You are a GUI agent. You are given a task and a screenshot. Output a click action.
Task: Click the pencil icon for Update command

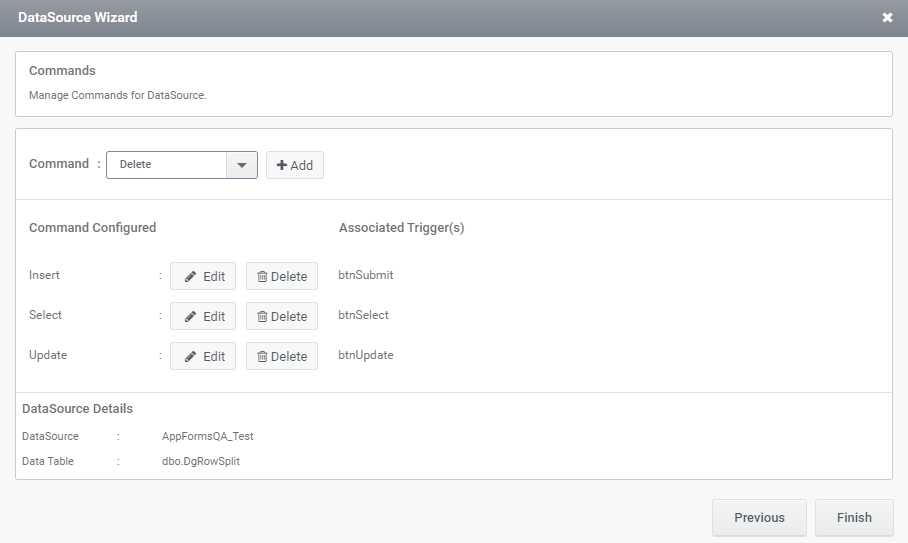tap(190, 357)
